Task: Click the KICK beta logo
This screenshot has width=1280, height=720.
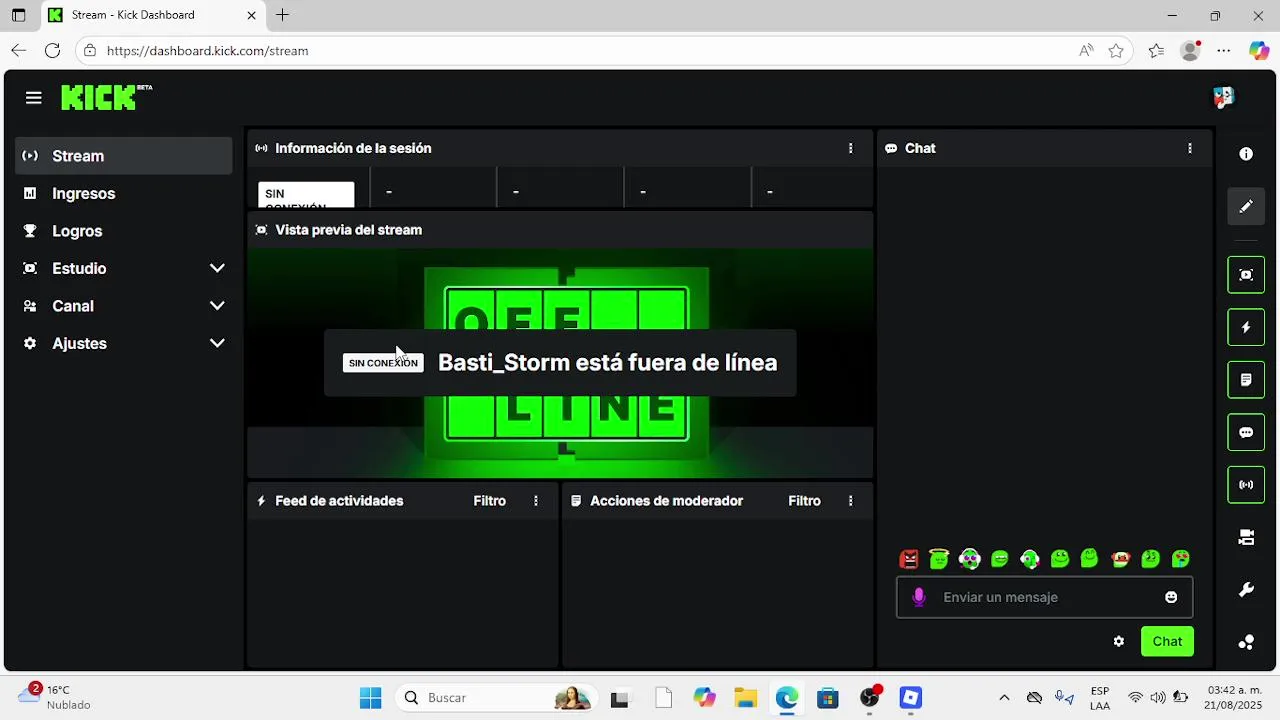Action: point(106,97)
